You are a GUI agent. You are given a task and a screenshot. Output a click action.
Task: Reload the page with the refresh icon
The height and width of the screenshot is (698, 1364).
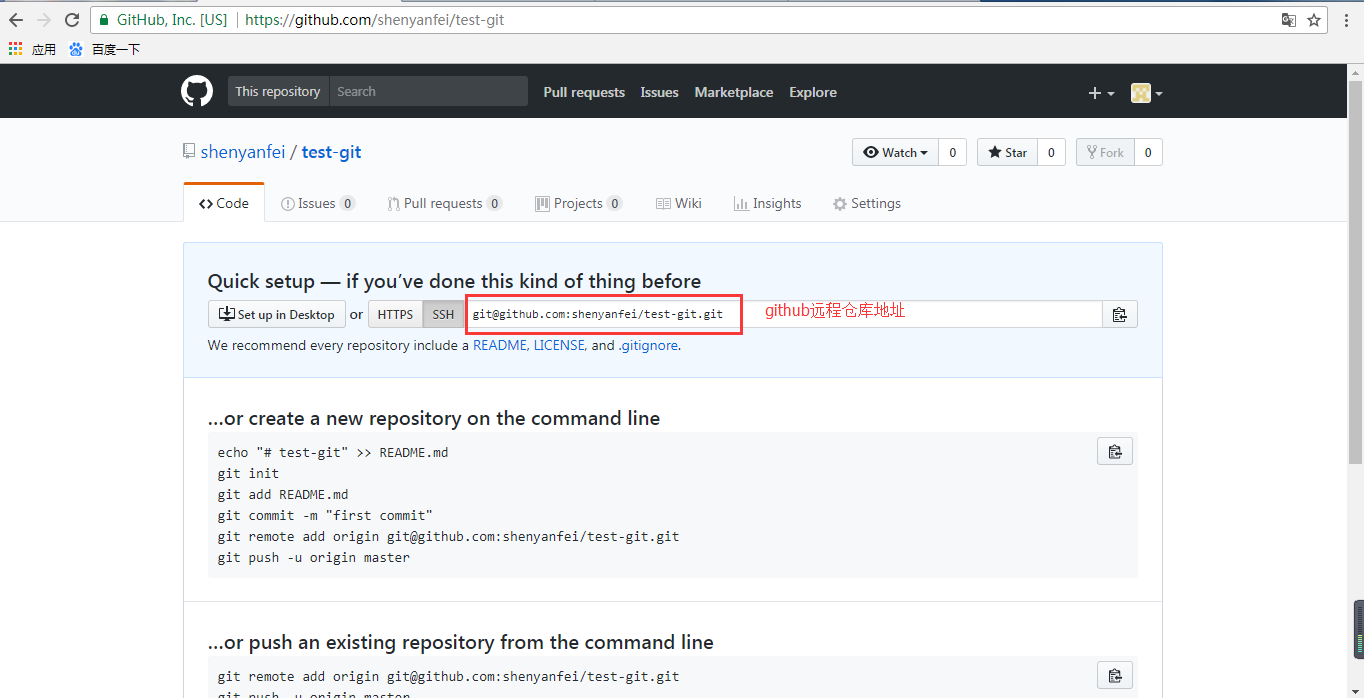72,20
